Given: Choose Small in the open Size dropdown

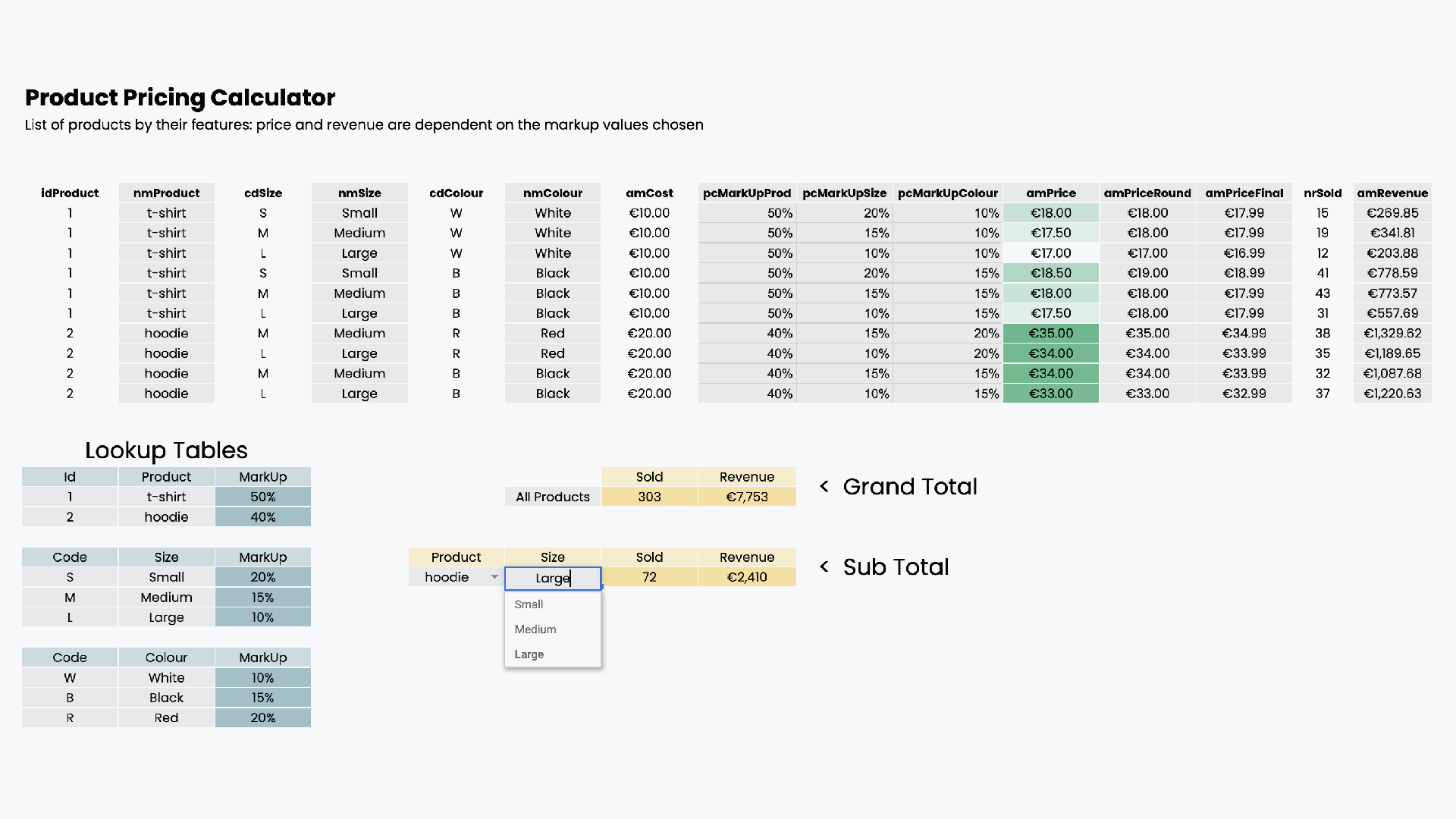Looking at the screenshot, I should pos(529,604).
